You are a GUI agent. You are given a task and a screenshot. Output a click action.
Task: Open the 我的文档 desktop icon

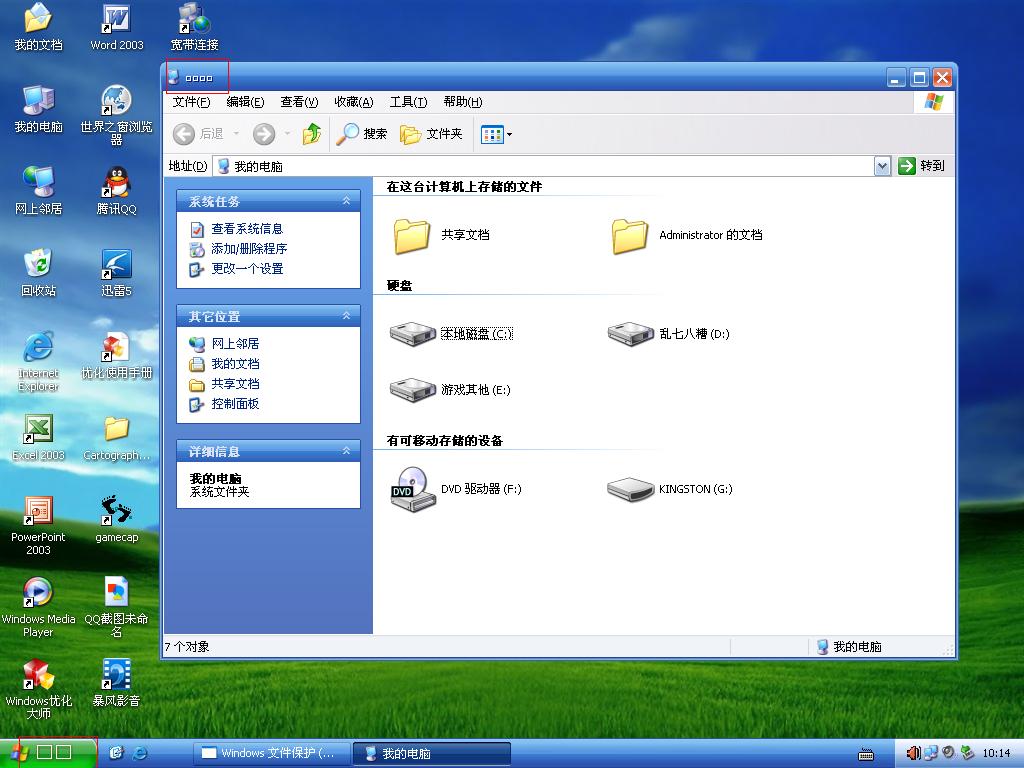pos(38,27)
